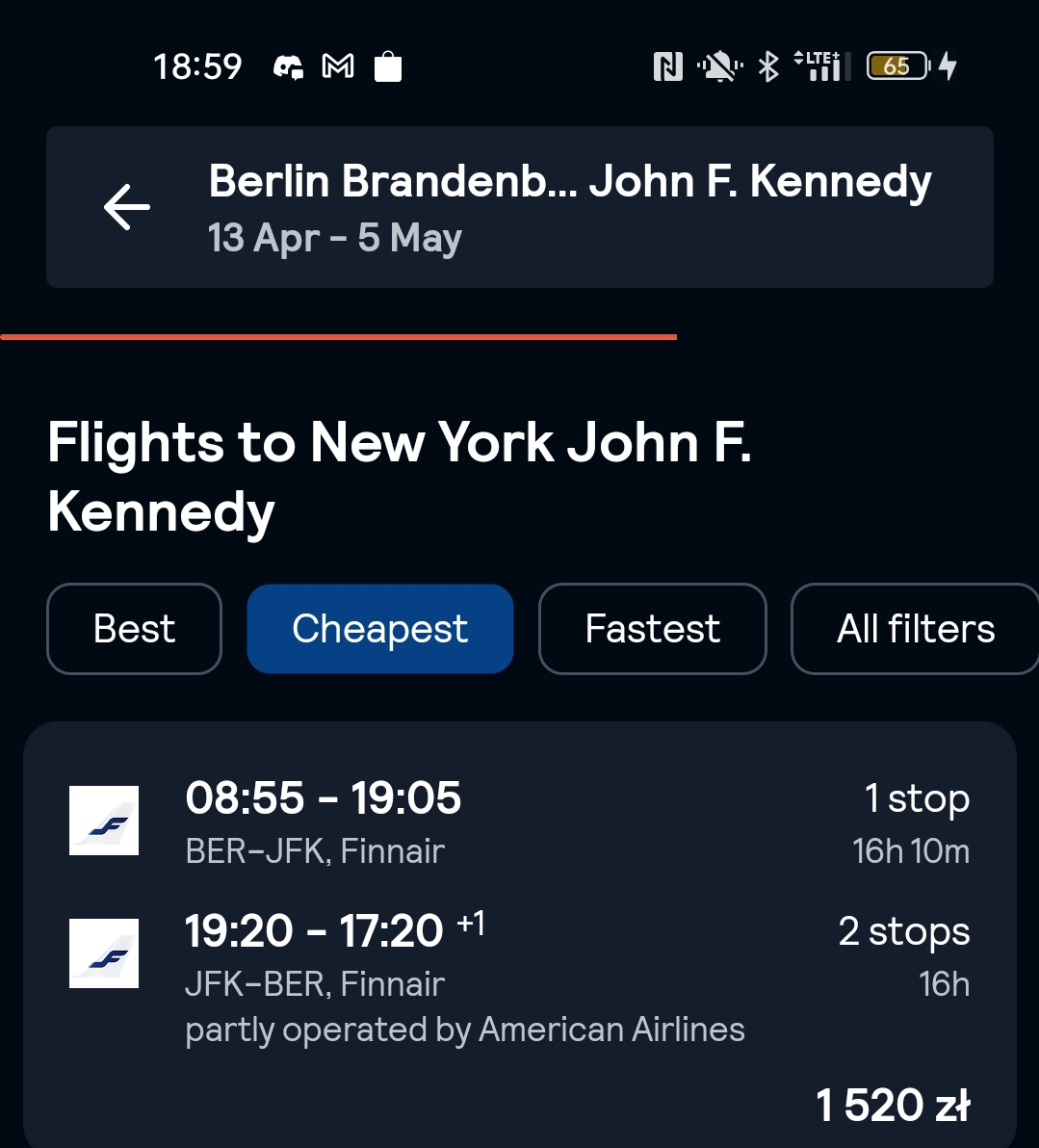Tap the Bluetooth status icon

click(x=768, y=66)
